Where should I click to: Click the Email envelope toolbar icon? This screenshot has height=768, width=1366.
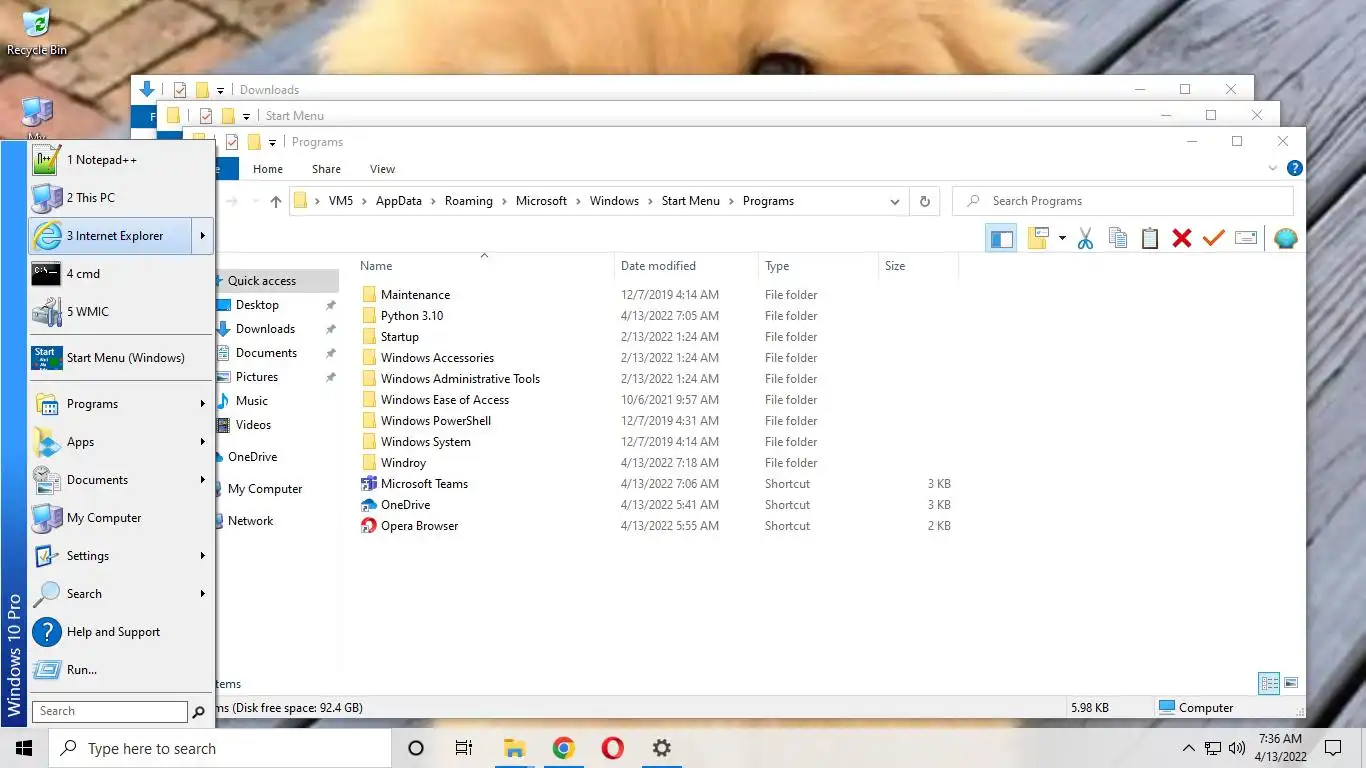pyautogui.click(x=1246, y=238)
